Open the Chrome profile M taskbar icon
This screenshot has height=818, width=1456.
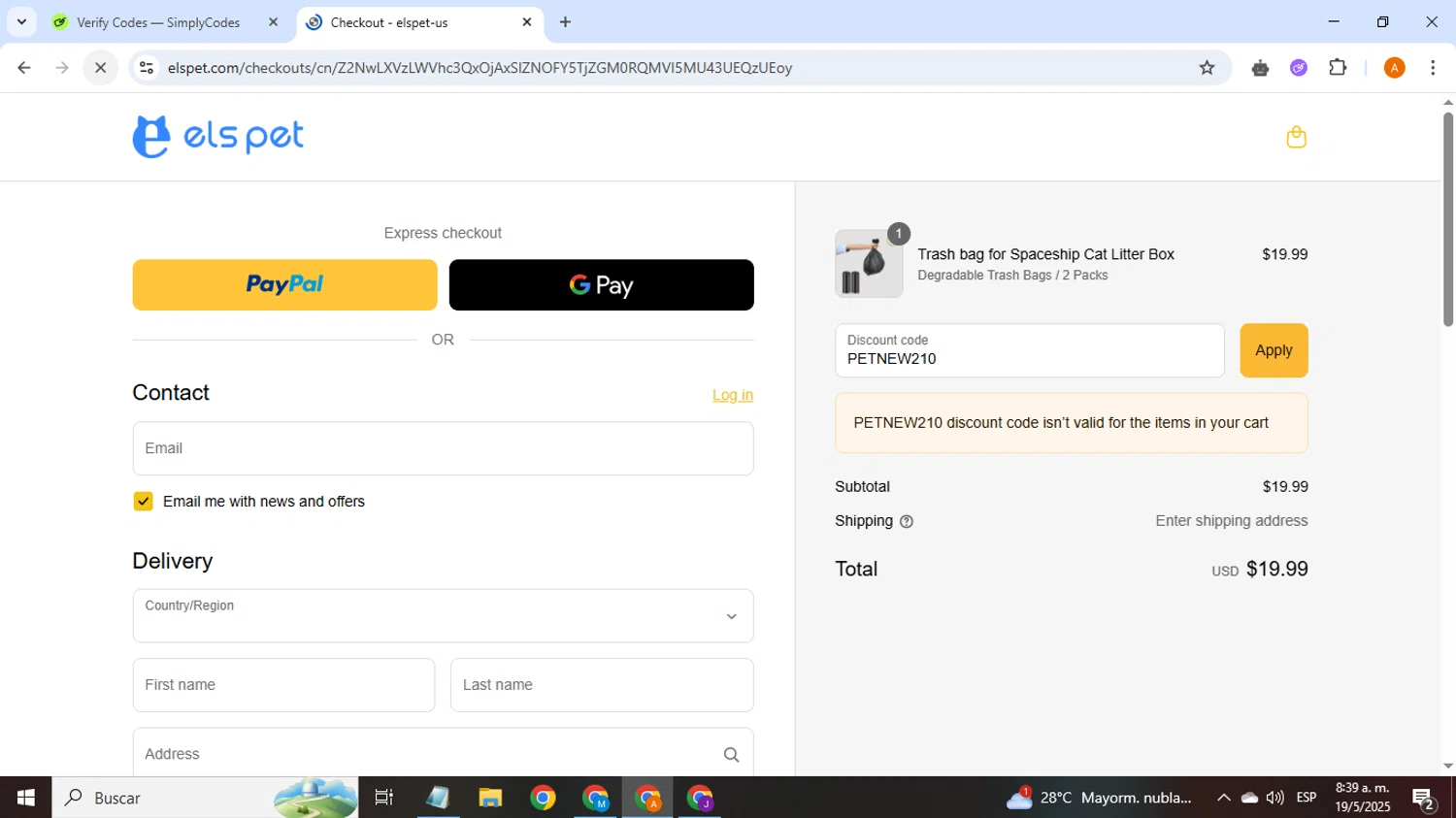(595, 798)
